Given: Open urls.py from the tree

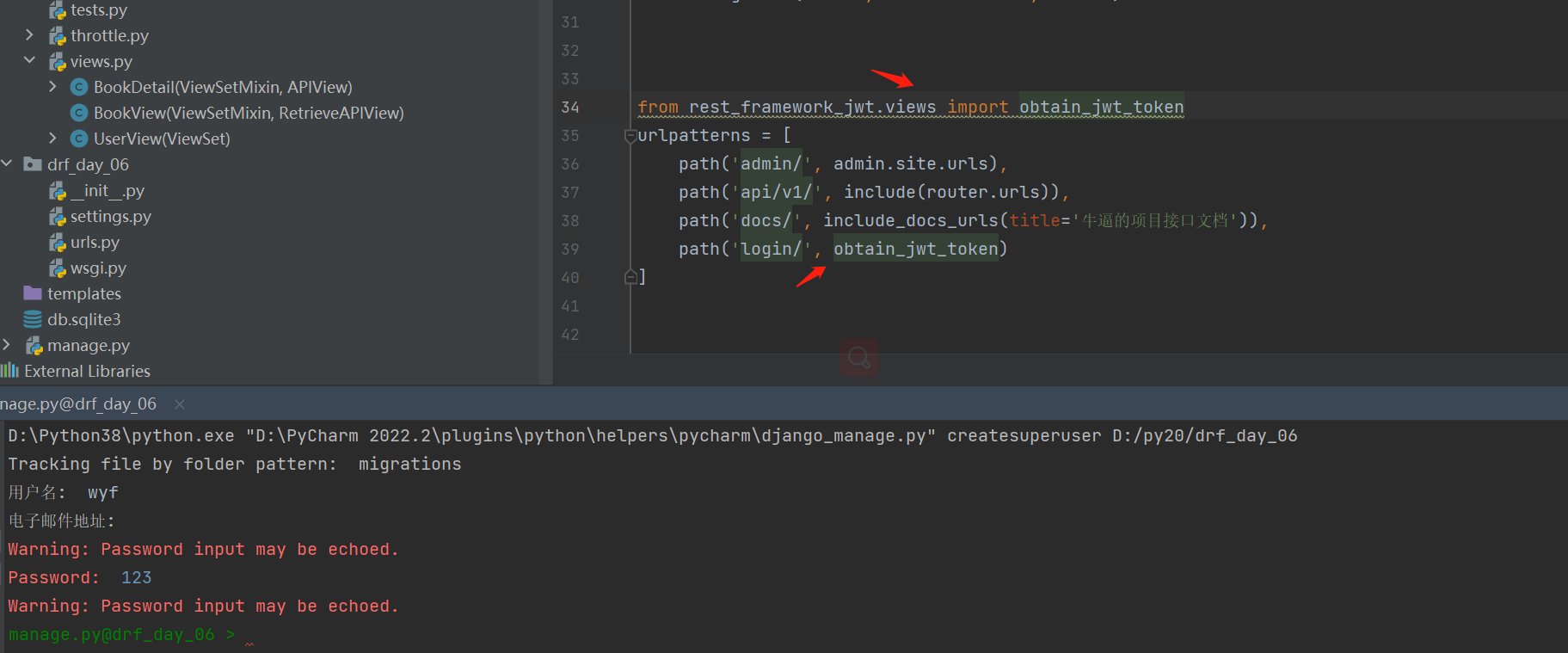Looking at the screenshot, I should coord(95,242).
